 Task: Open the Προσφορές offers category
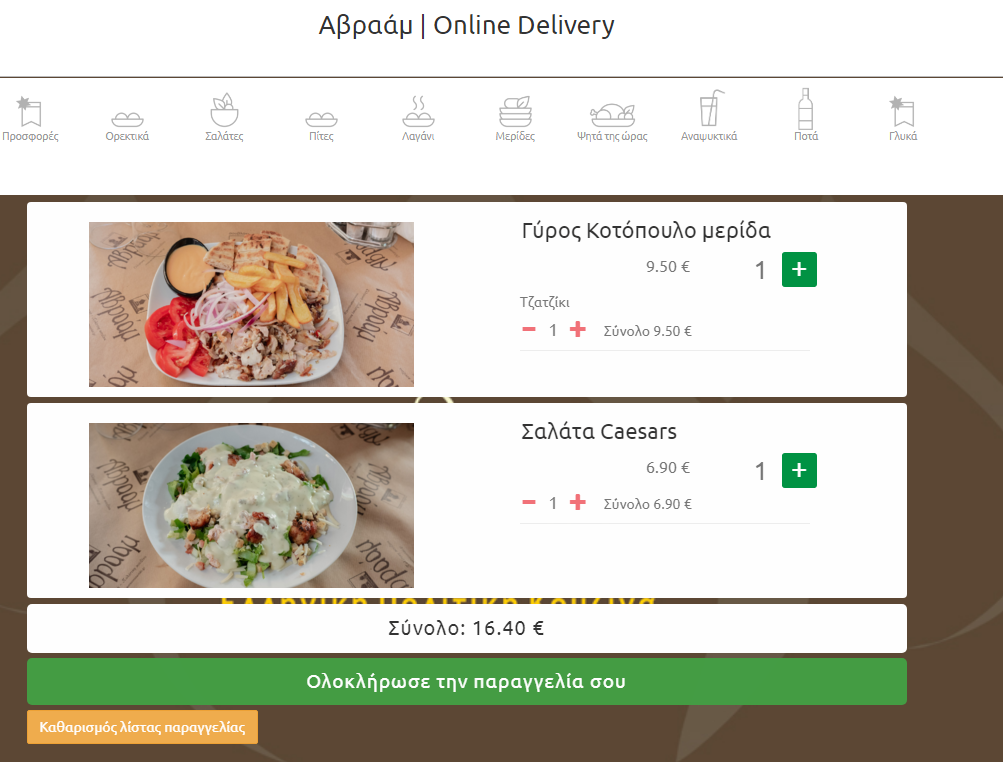pos(29,118)
